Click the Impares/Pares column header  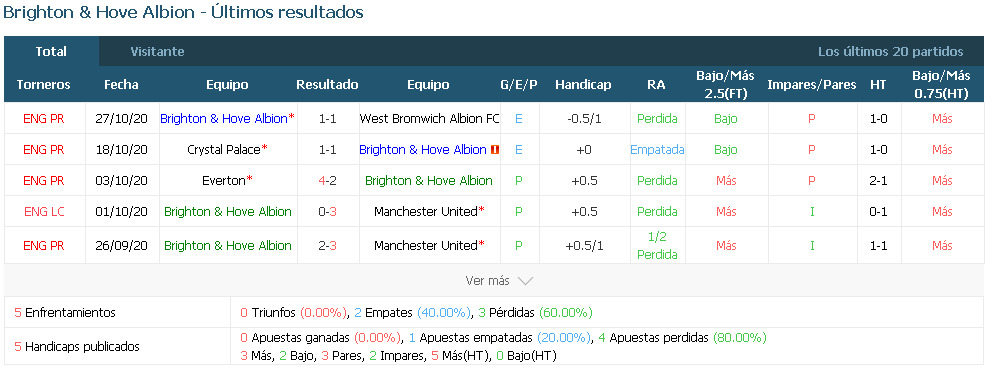pos(812,85)
